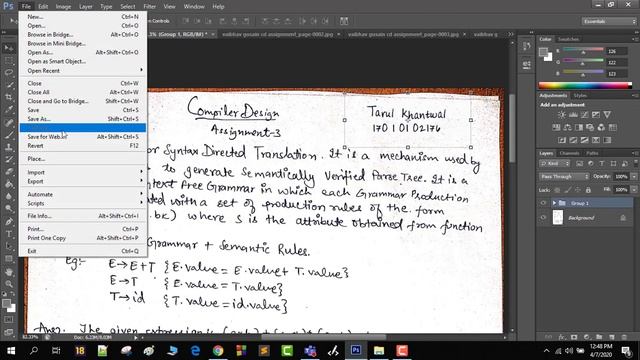Select the Horizontal Type tool

[x=9, y=234]
